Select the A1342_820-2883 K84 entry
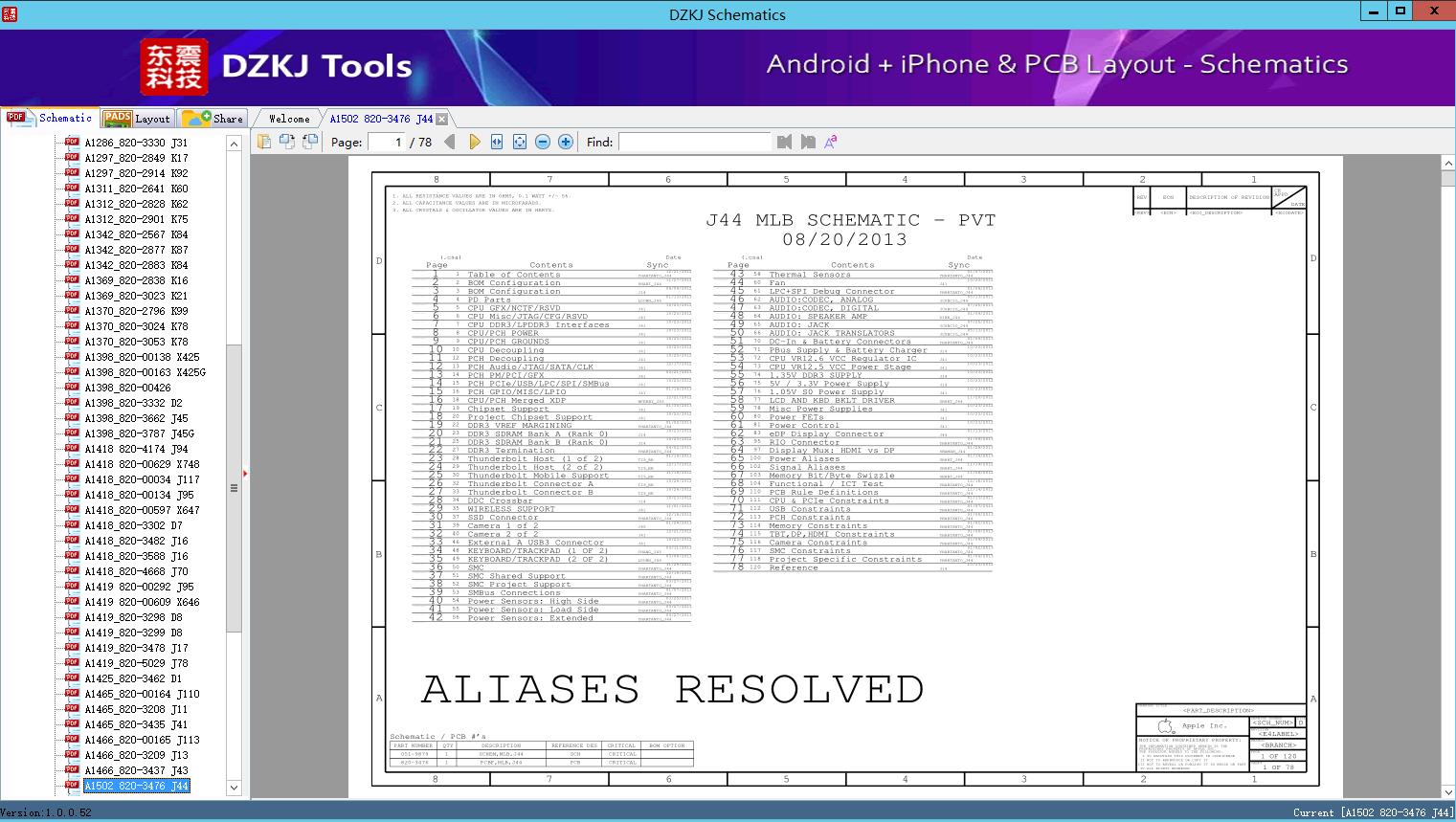 [136, 265]
